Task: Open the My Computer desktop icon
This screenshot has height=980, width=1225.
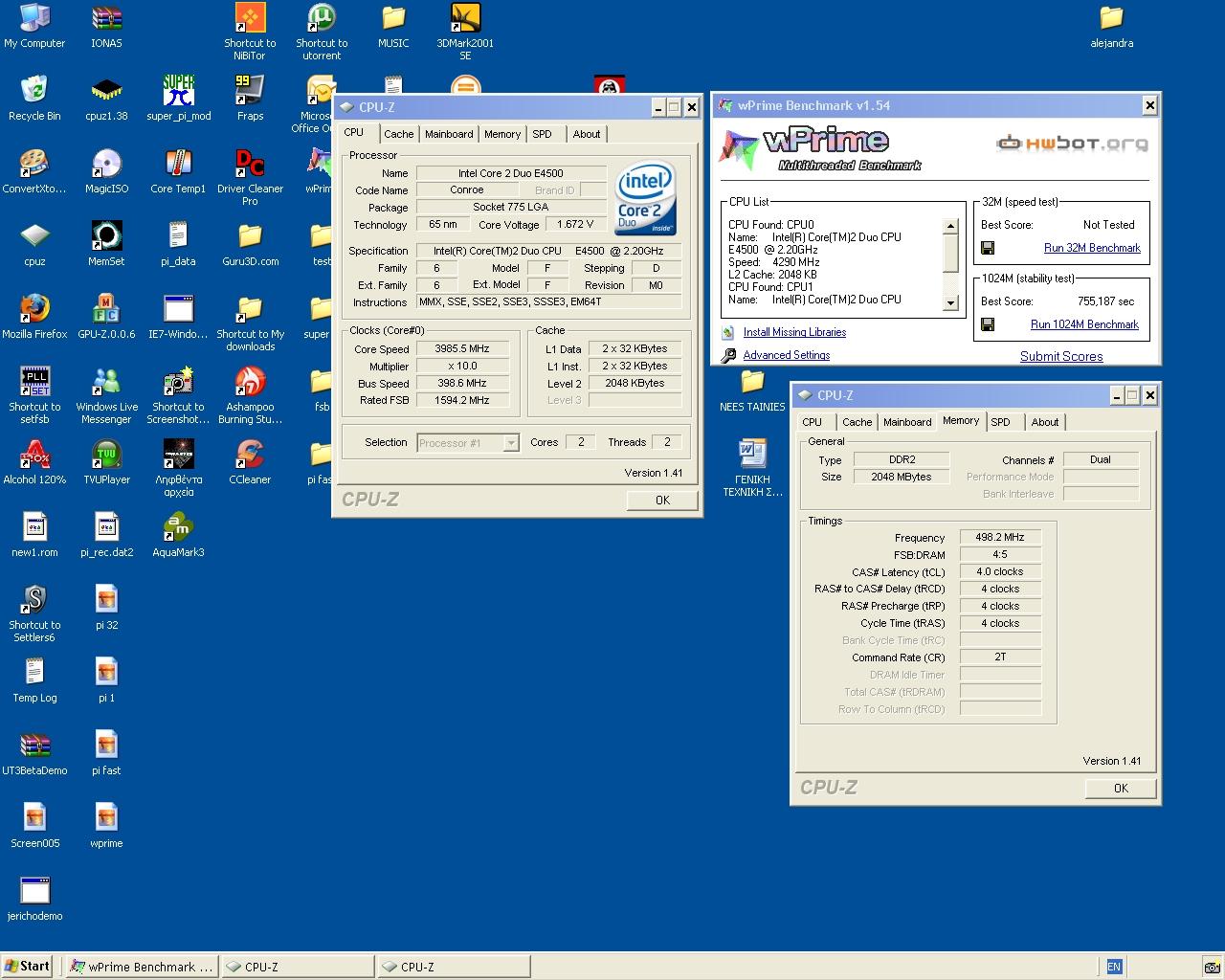Action: pos(34,26)
